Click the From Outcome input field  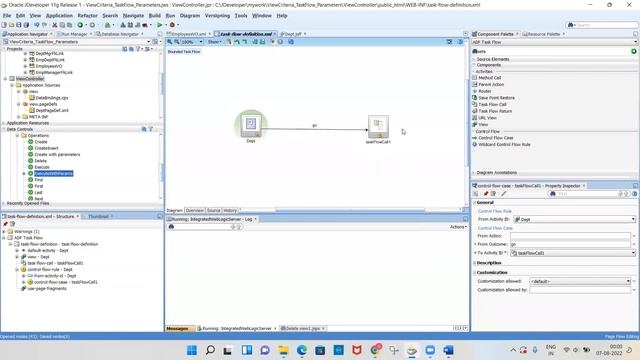click(570, 244)
